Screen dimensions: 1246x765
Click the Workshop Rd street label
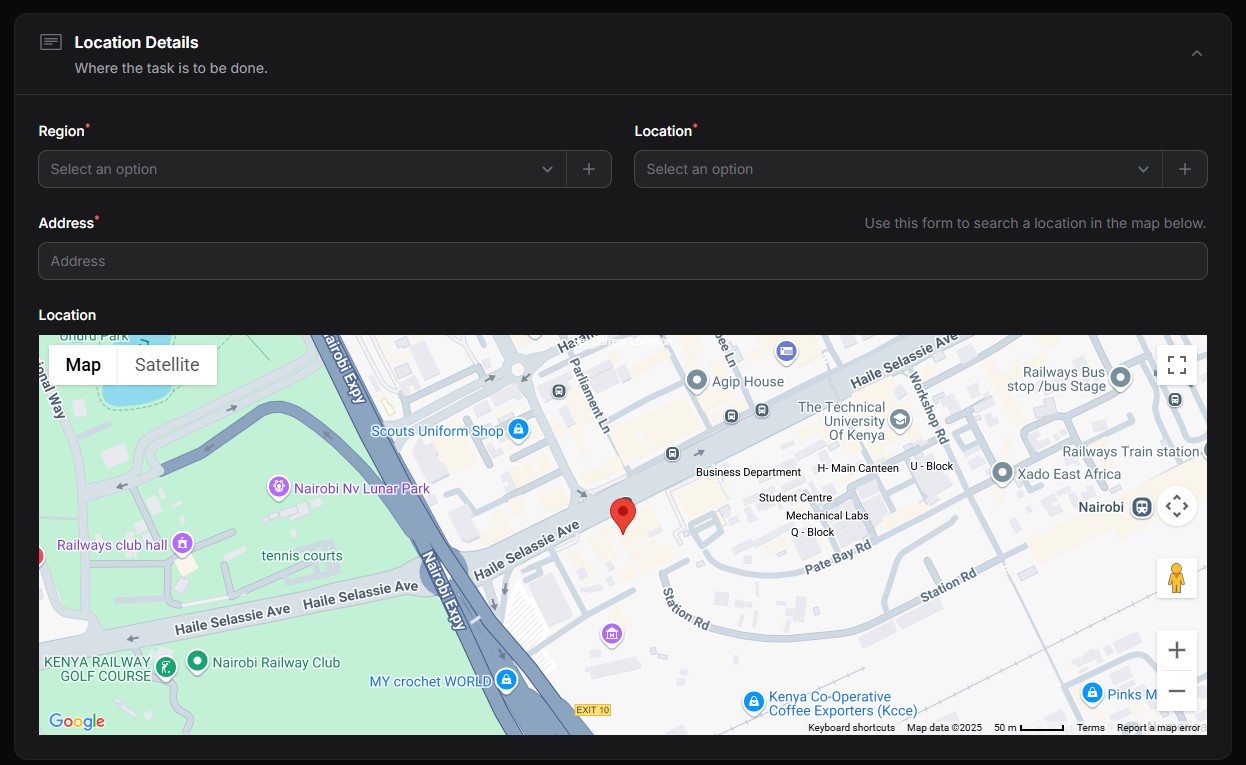928,408
